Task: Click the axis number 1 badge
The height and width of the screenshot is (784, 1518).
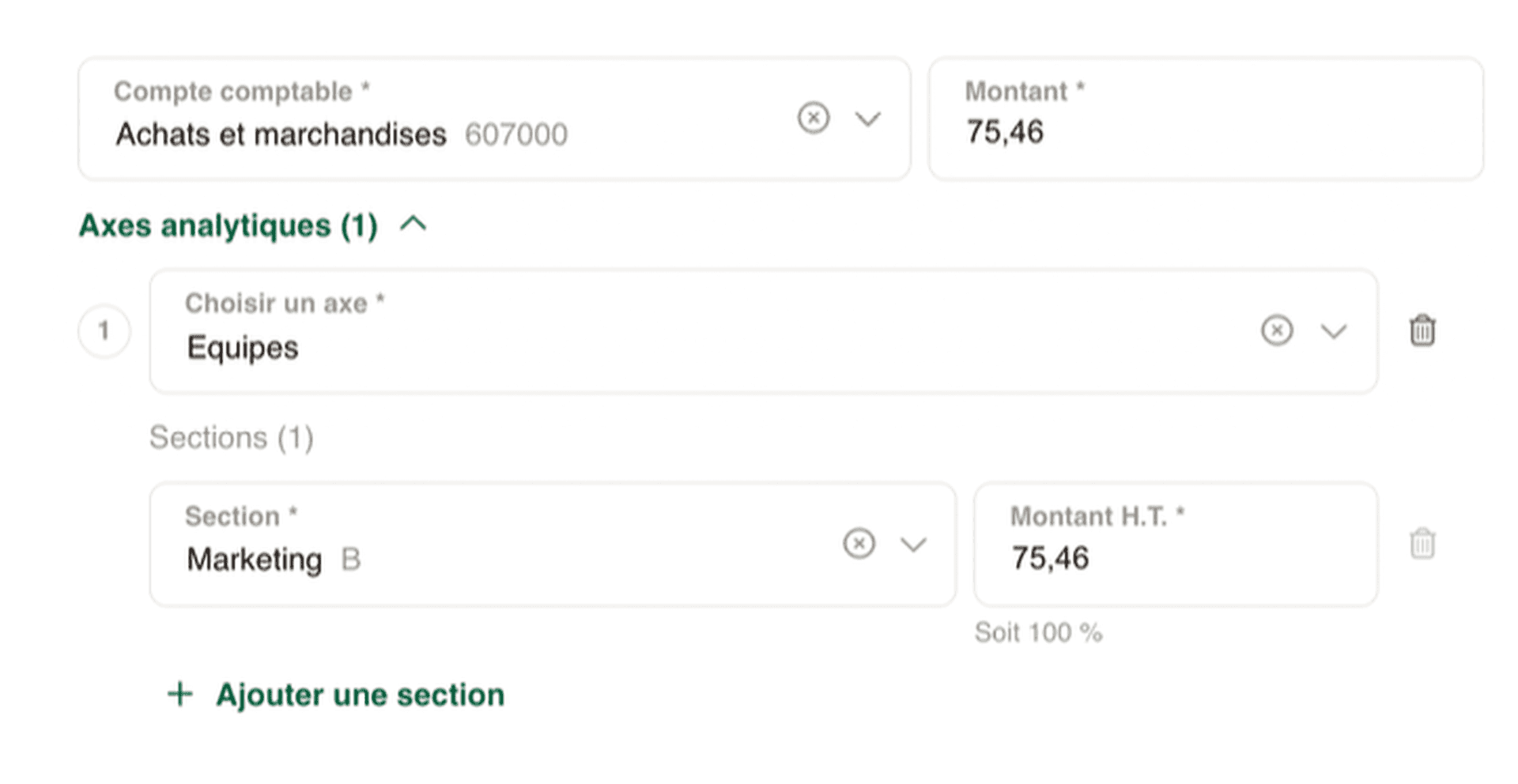Action: coord(104,330)
